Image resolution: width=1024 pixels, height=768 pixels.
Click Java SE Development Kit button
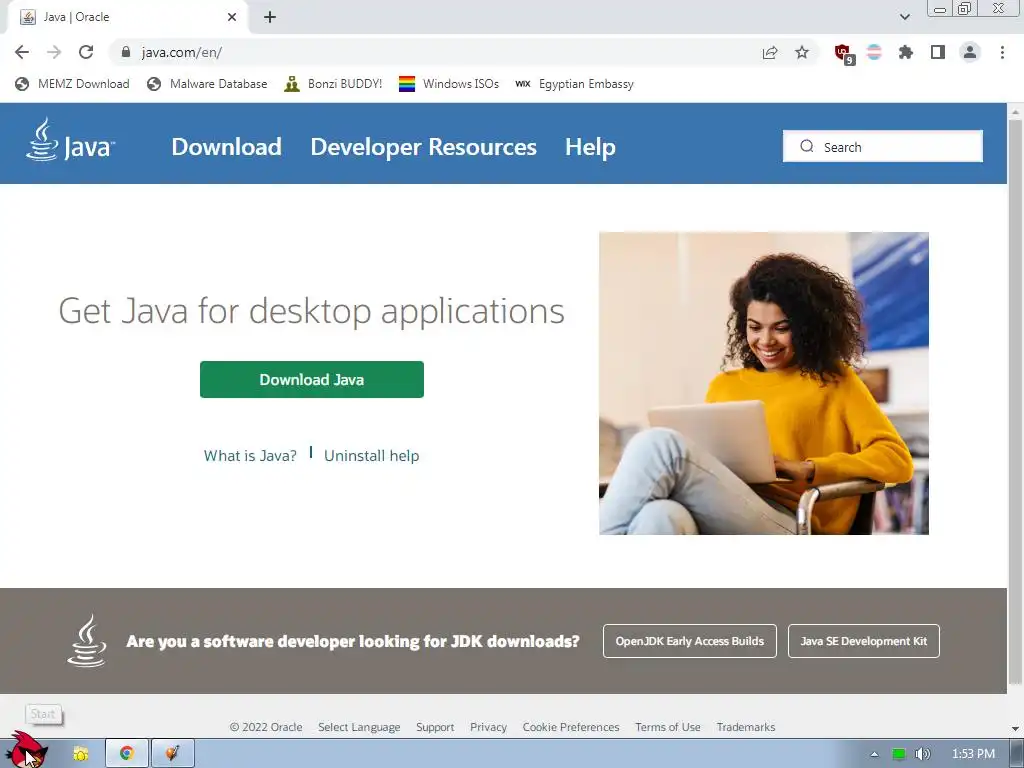point(863,641)
